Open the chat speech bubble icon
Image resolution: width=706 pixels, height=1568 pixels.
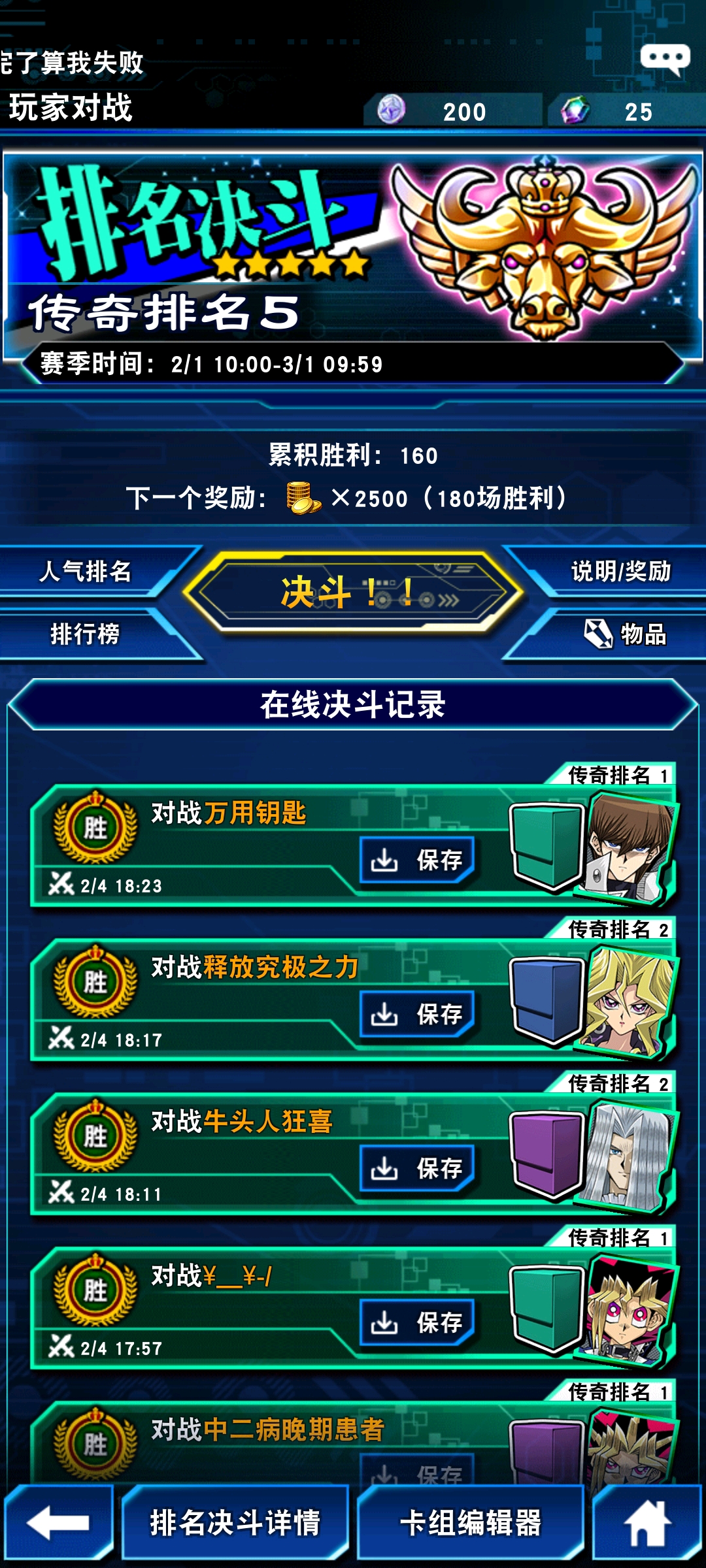665,59
